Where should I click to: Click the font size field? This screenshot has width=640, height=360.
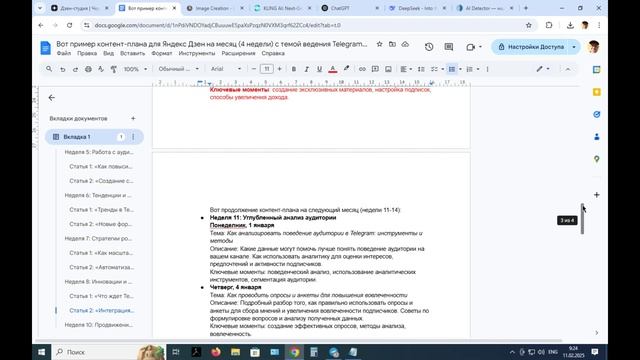267,69
